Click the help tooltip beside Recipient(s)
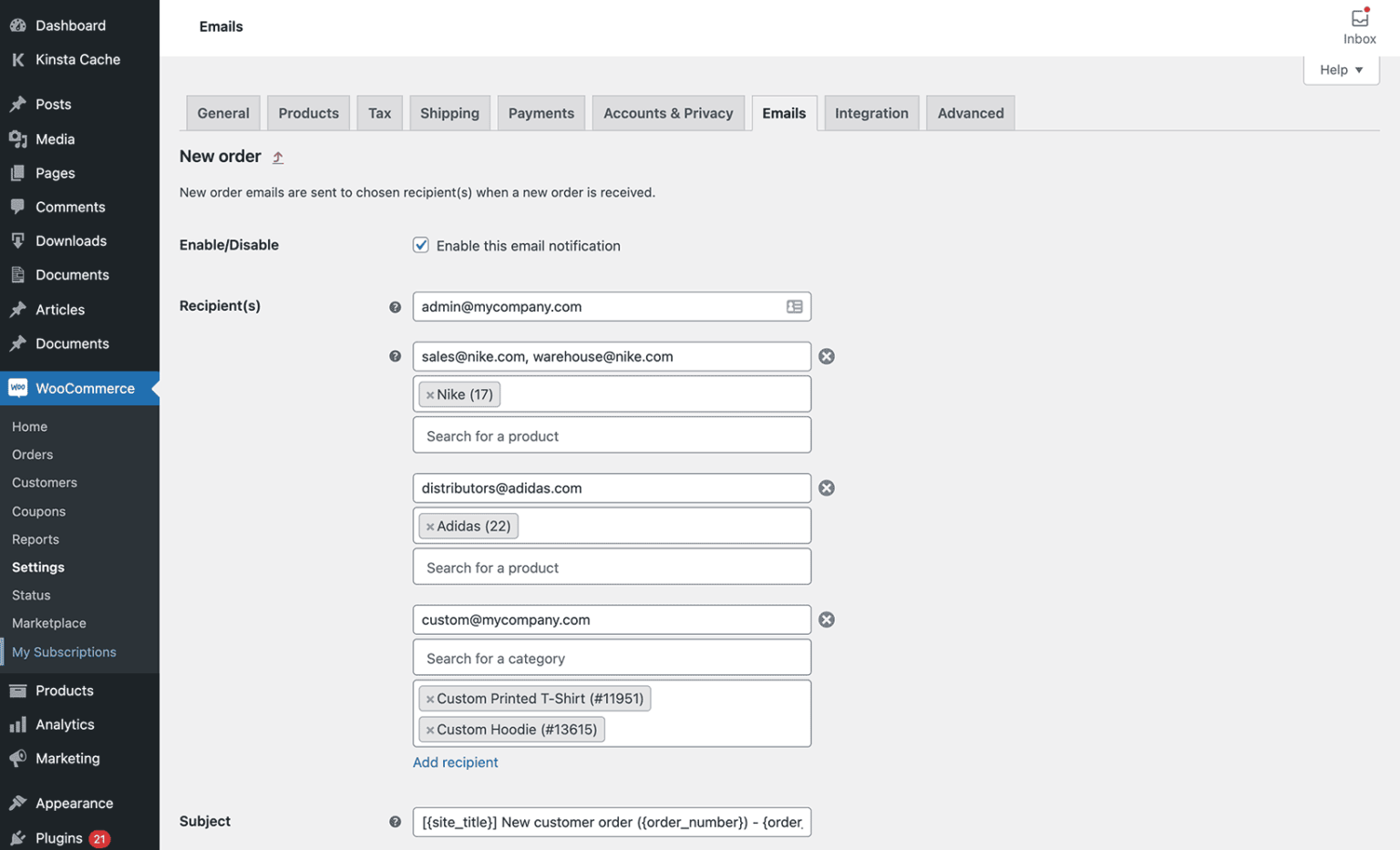The height and width of the screenshot is (850, 1400). tap(395, 307)
